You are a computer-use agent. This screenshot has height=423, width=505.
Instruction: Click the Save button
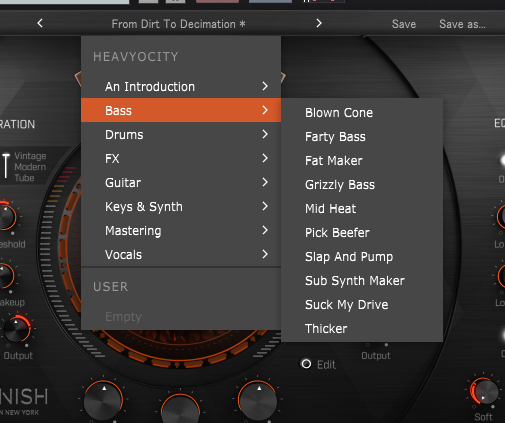point(404,24)
